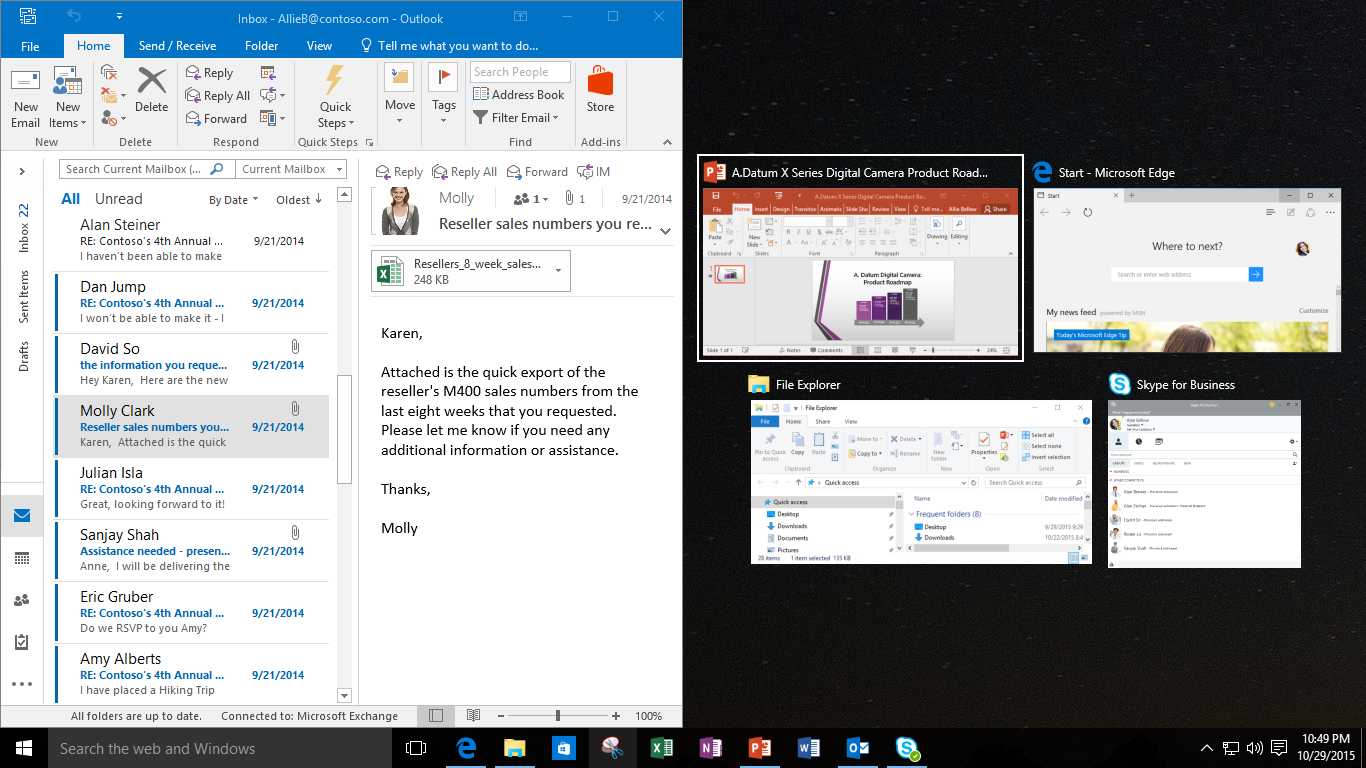The width and height of the screenshot is (1366, 768).
Task: Click the Tell me what you want to do box
Action: click(x=449, y=46)
